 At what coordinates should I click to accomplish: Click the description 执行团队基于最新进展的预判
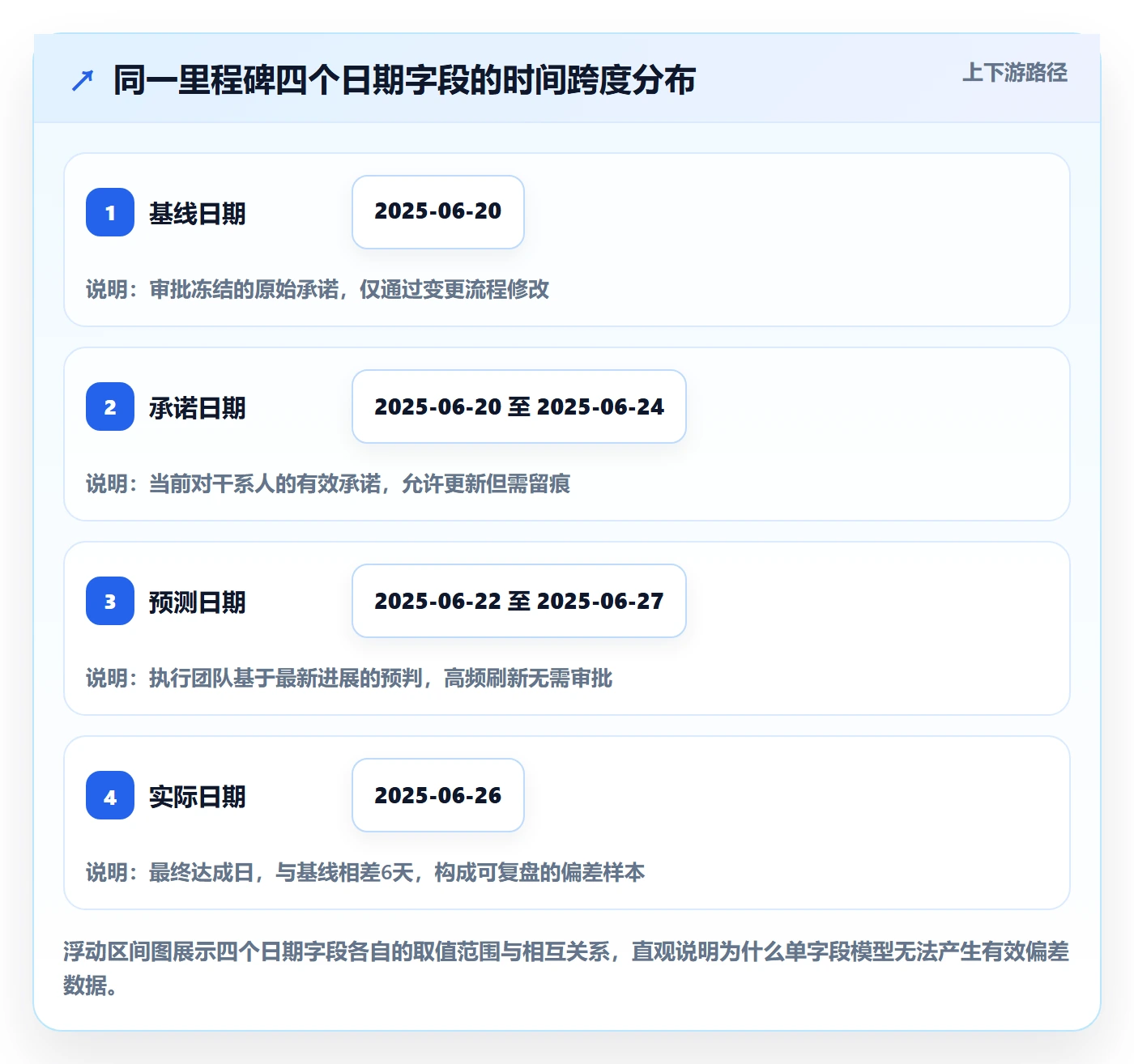[286, 678]
